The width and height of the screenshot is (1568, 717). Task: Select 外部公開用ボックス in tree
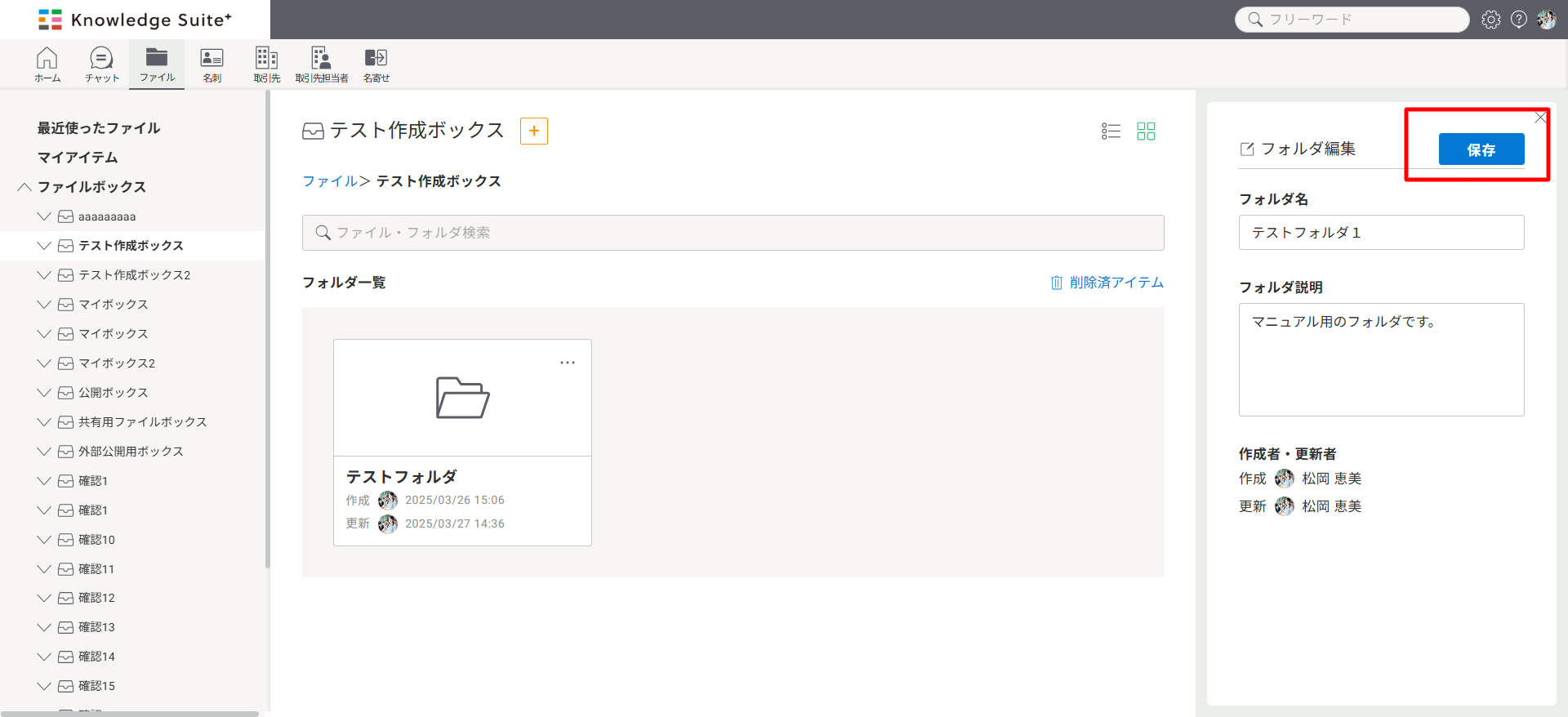pyautogui.click(x=131, y=452)
